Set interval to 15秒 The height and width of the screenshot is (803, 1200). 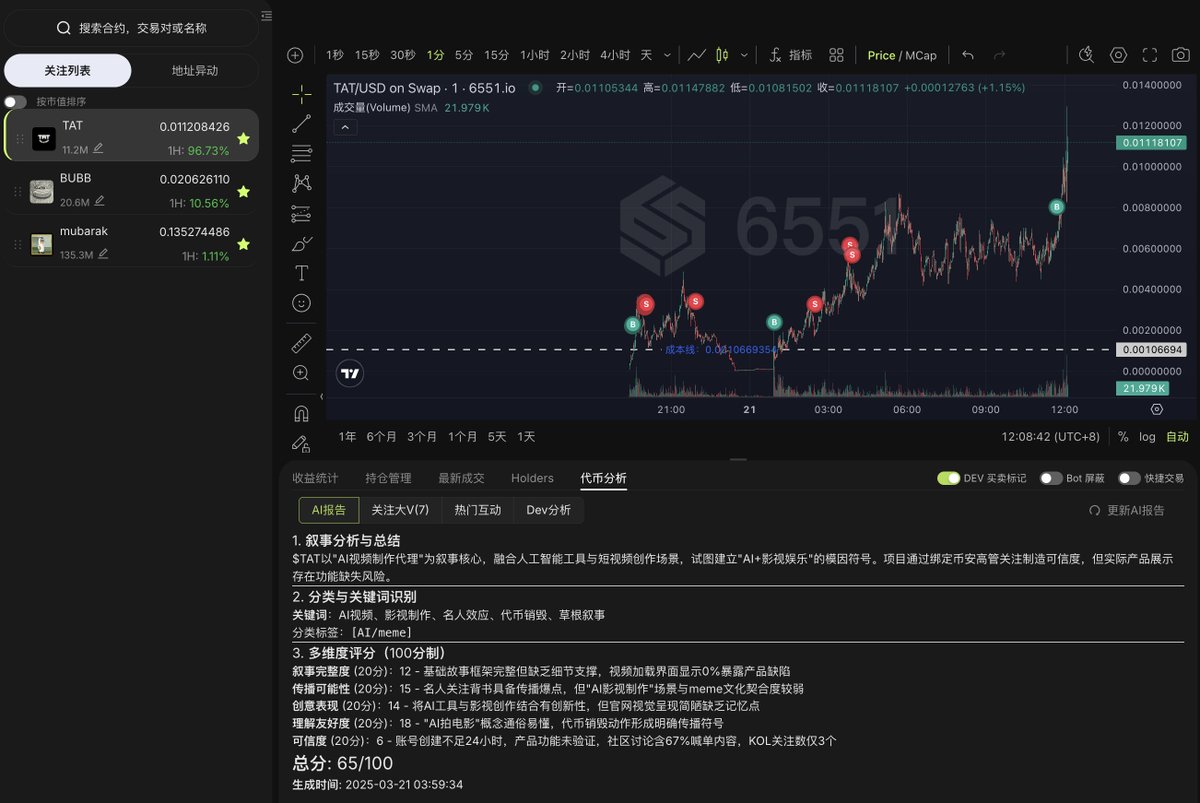tap(367, 55)
